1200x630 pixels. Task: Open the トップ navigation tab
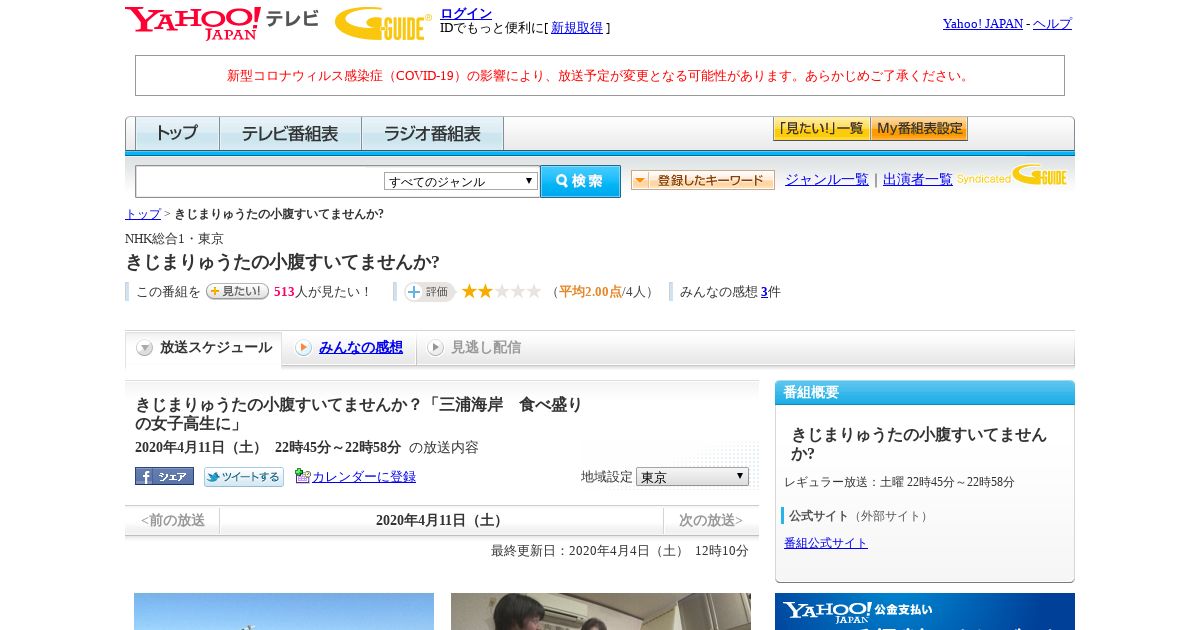pos(177,133)
